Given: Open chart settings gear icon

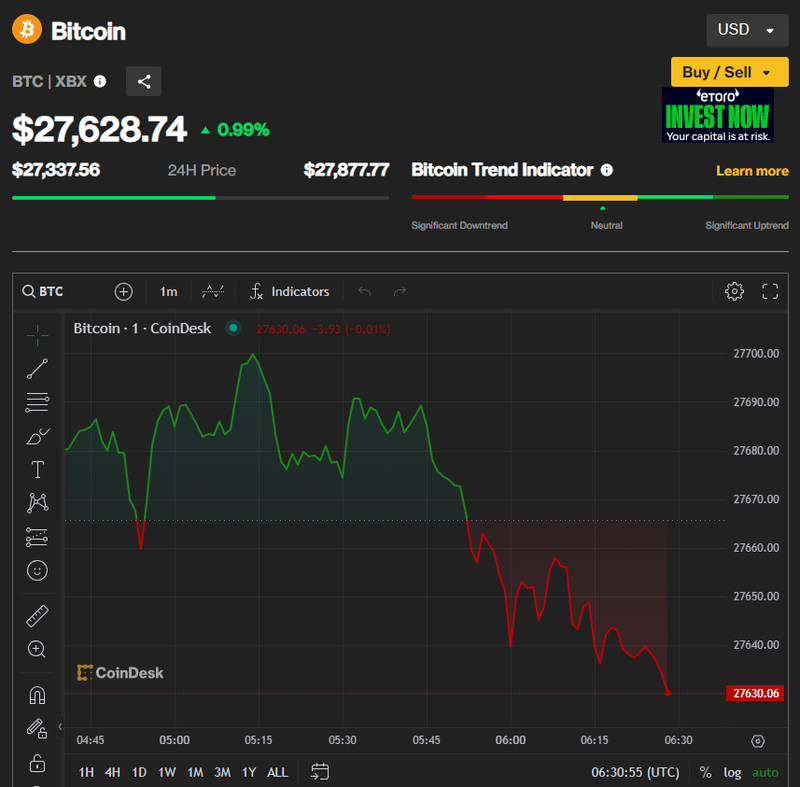Looking at the screenshot, I should pyautogui.click(x=734, y=291).
